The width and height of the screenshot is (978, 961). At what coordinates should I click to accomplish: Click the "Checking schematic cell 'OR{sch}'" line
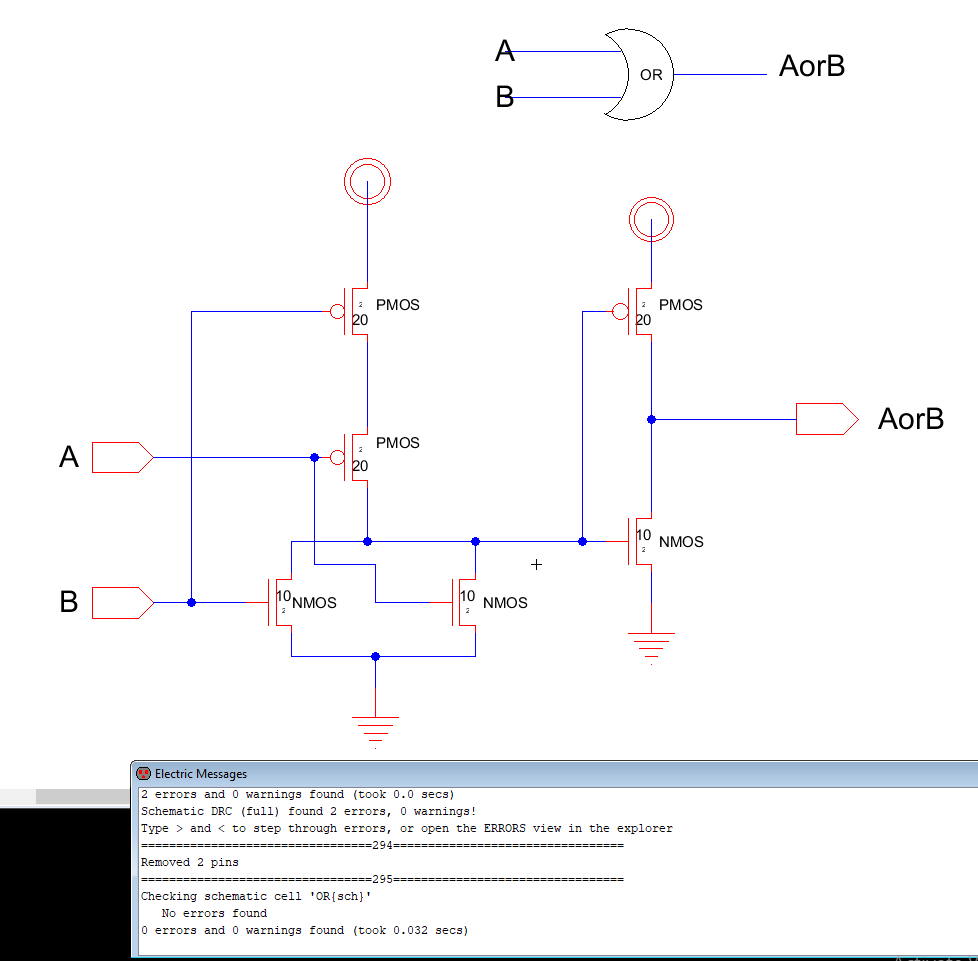[256, 896]
